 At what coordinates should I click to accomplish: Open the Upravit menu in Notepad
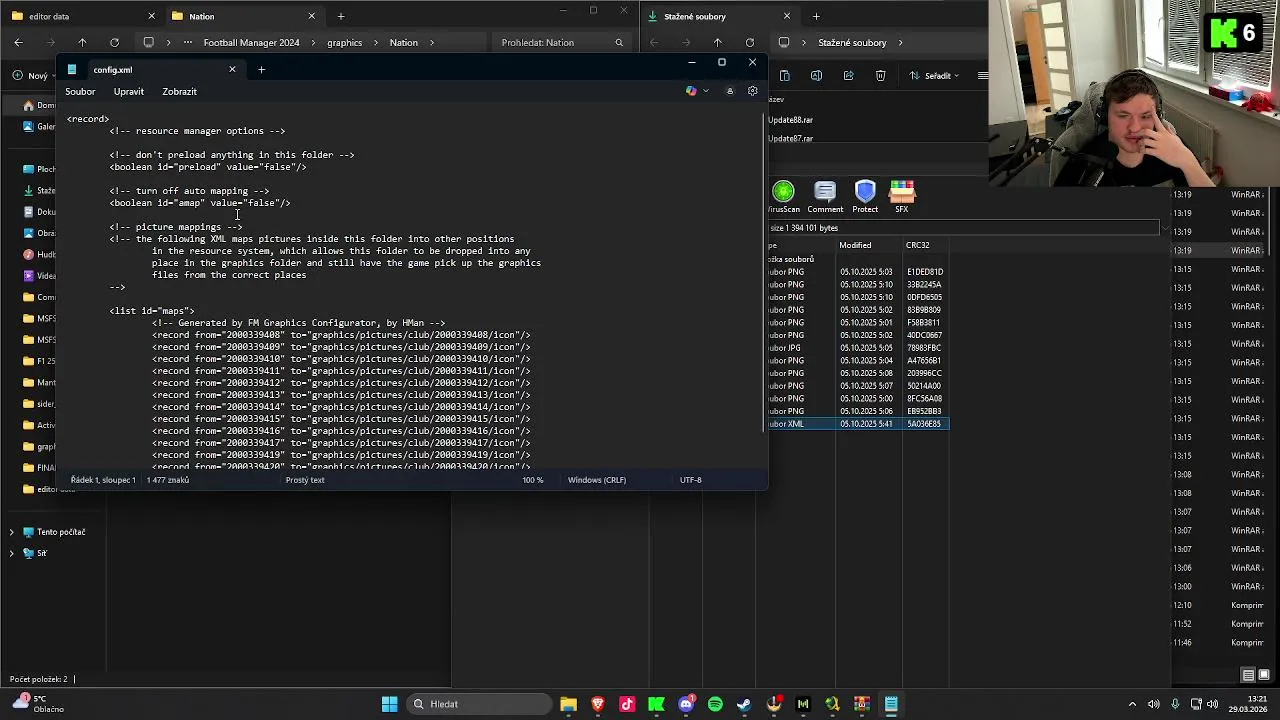(x=129, y=91)
